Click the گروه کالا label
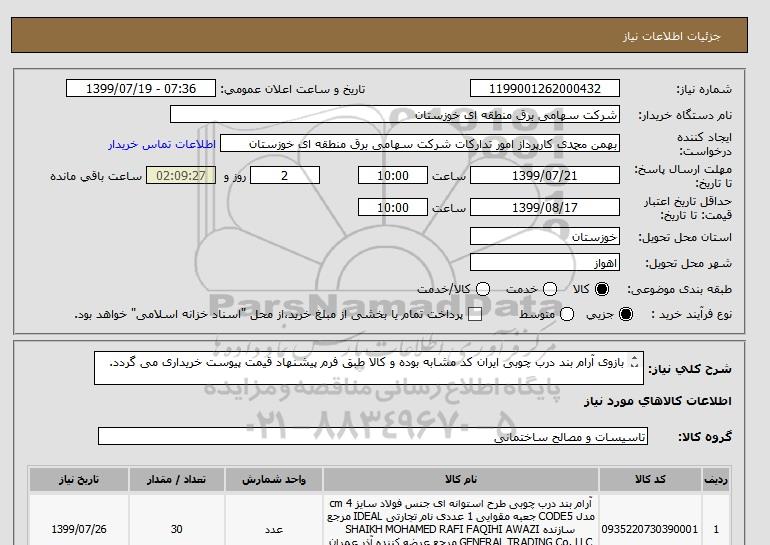Image resolution: width=770 pixels, height=545 pixels. click(705, 436)
